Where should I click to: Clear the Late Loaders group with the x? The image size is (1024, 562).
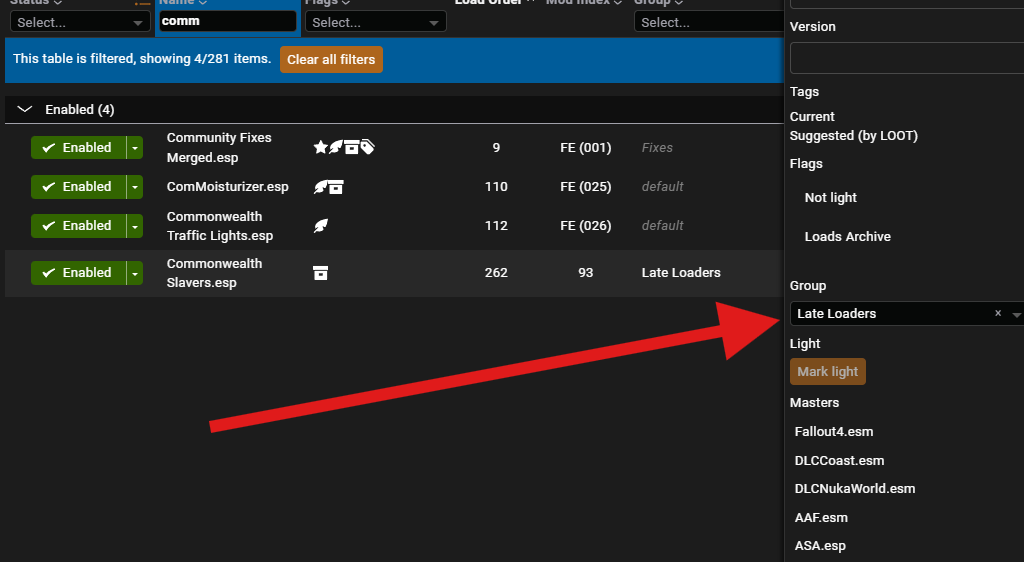click(x=998, y=313)
